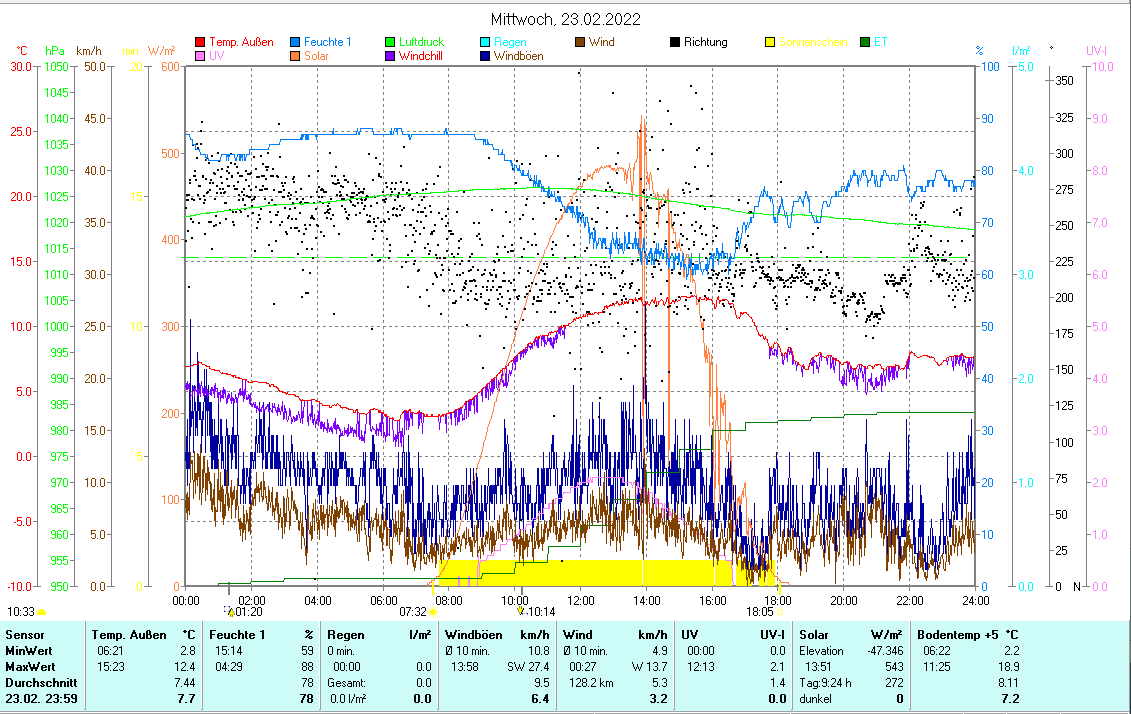Click the red Temp. Außen legend swatch
Image resolution: width=1131 pixels, height=714 pixels.
[200, 42]
